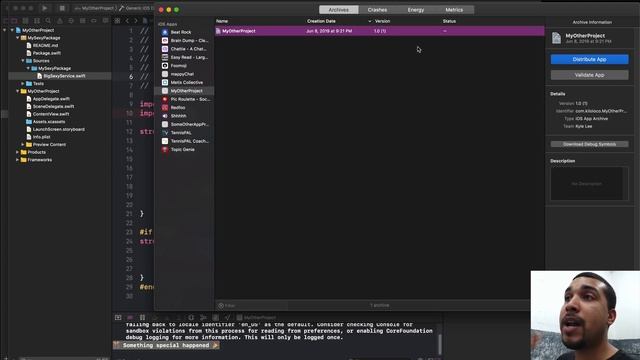The width and height of the screenshot is (640, 360).
Task: Click the archive Description text box
Action: [589, 184]
